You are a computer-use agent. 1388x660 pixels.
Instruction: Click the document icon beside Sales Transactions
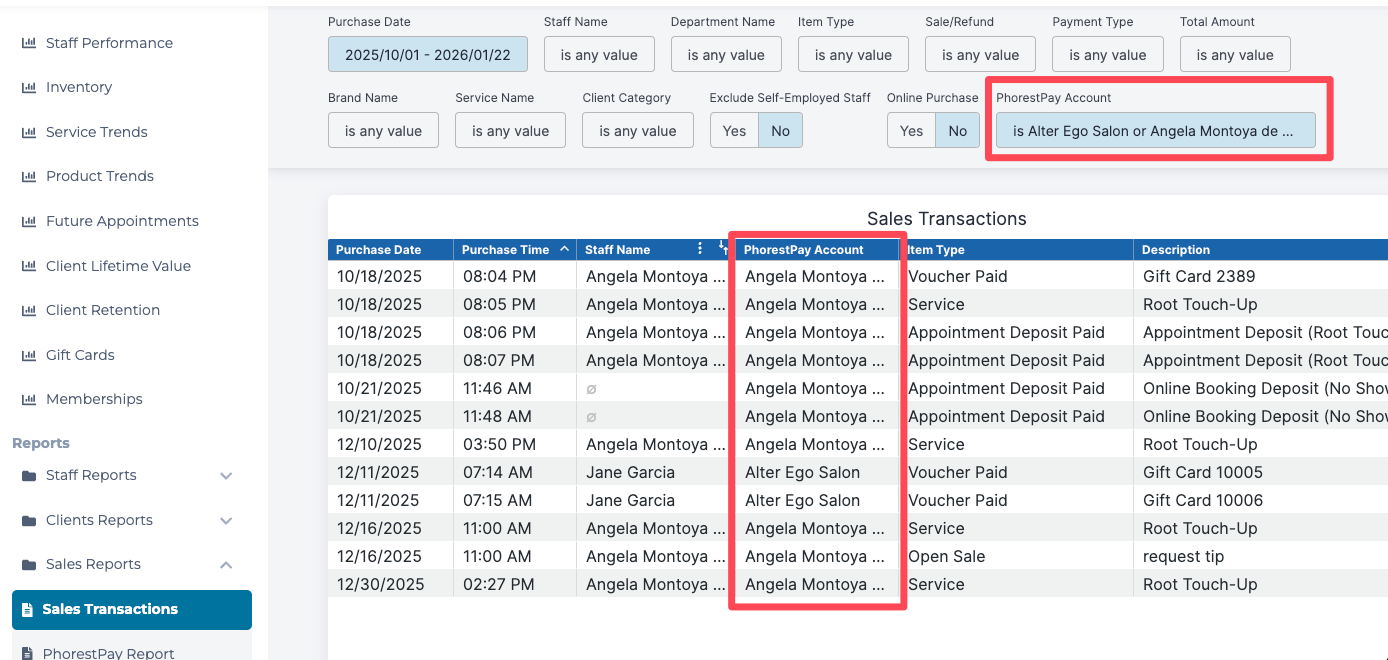coord(28,610)
